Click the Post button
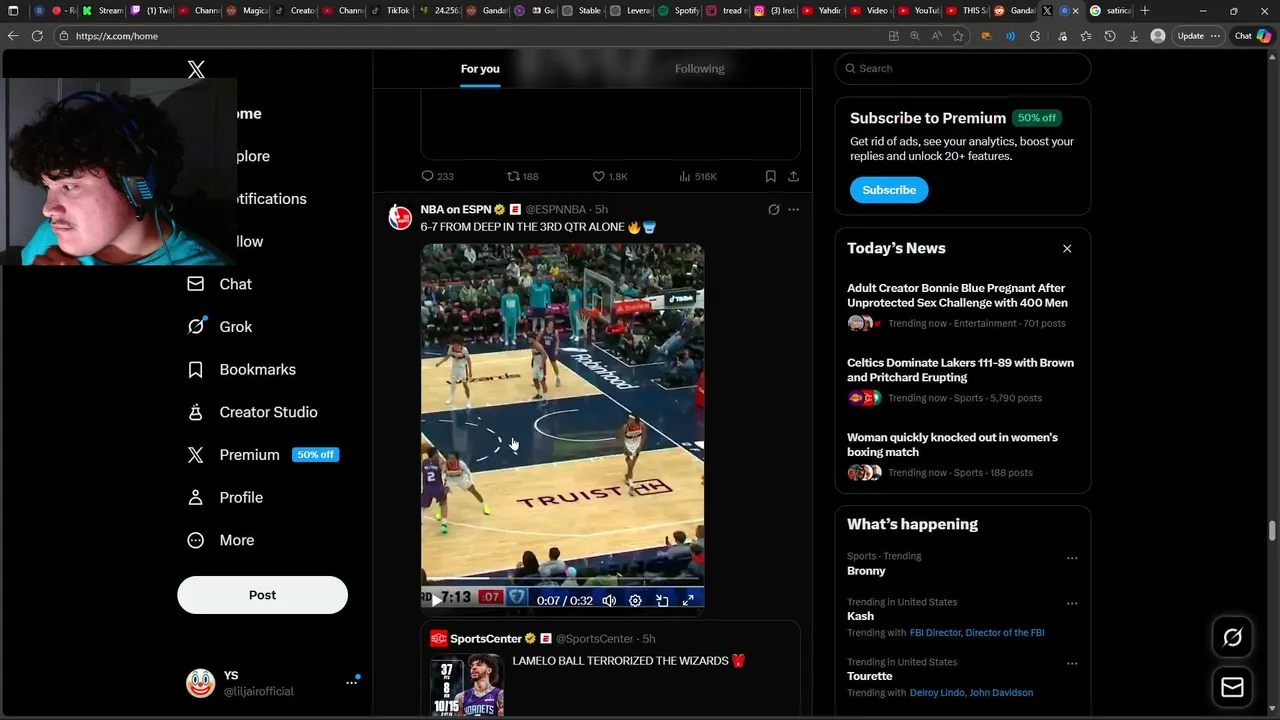 coord(262,595)
